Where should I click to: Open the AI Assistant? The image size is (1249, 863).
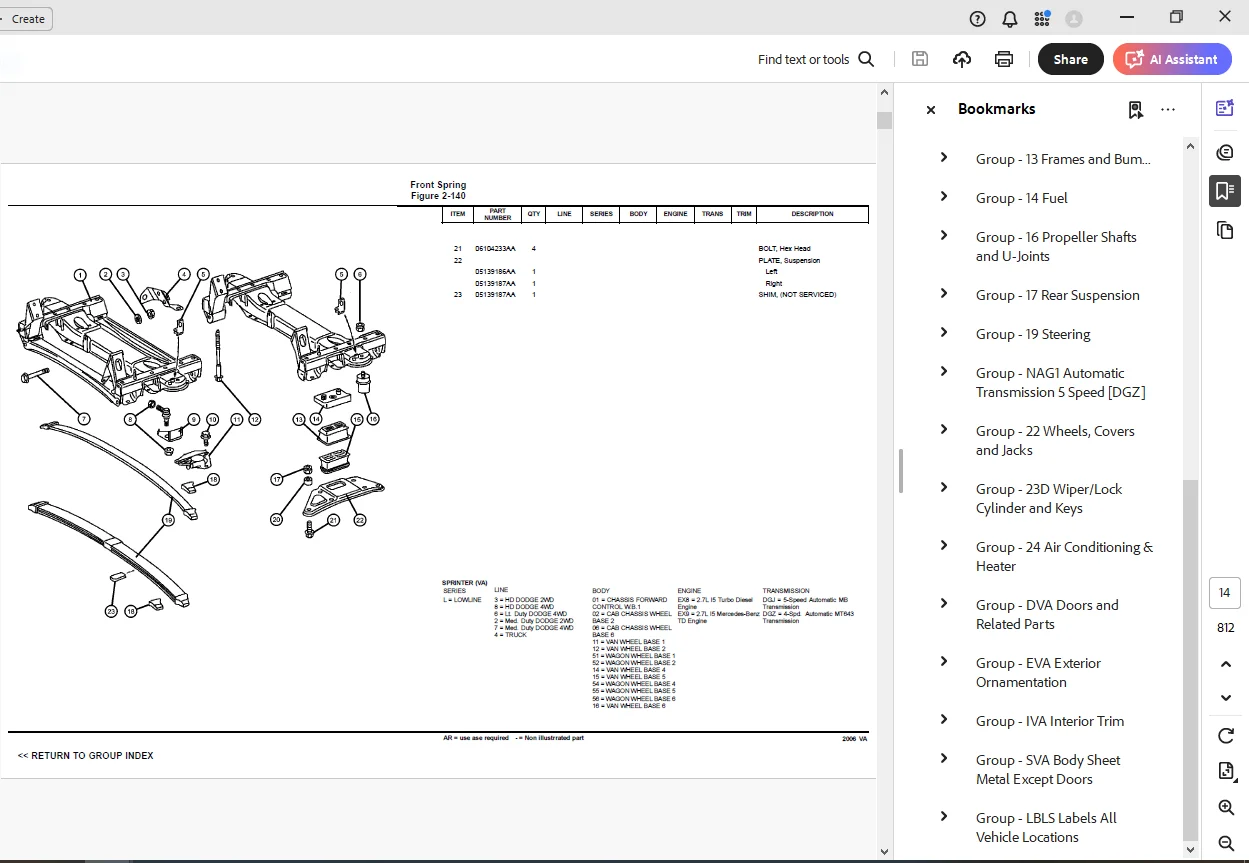1172,59
